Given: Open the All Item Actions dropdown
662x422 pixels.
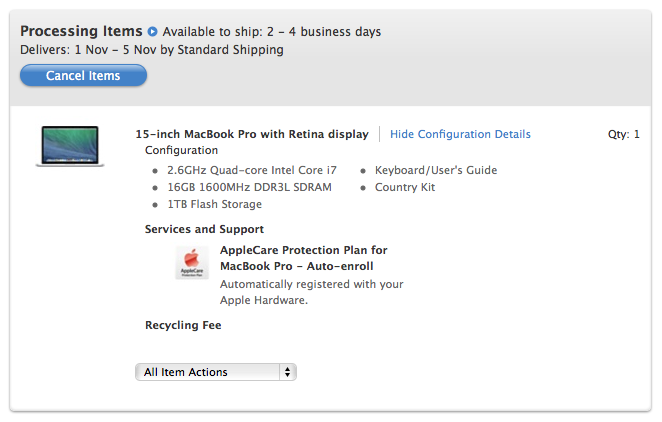Looking at the screenshot, I should [x=216, y=372].
